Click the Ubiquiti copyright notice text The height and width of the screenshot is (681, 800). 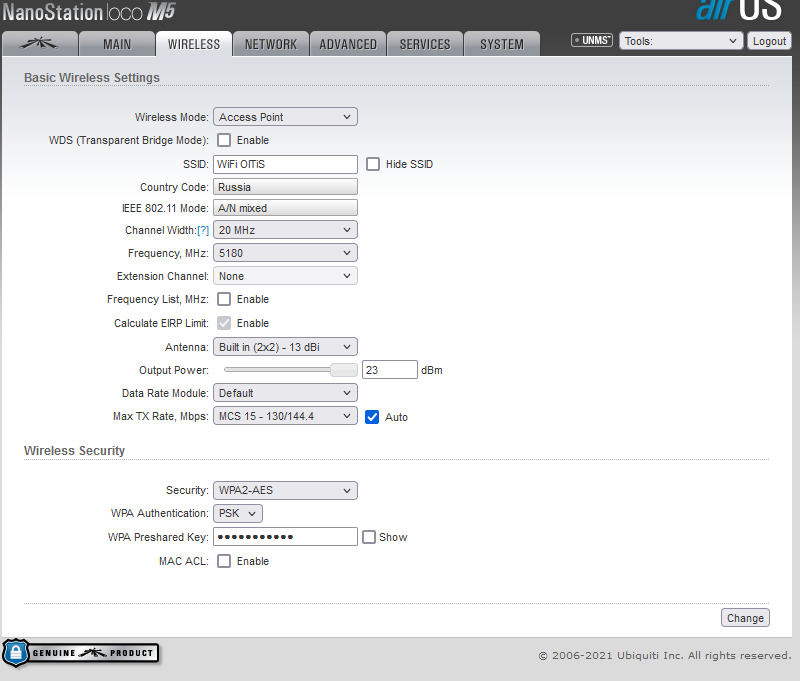point(665,655)
